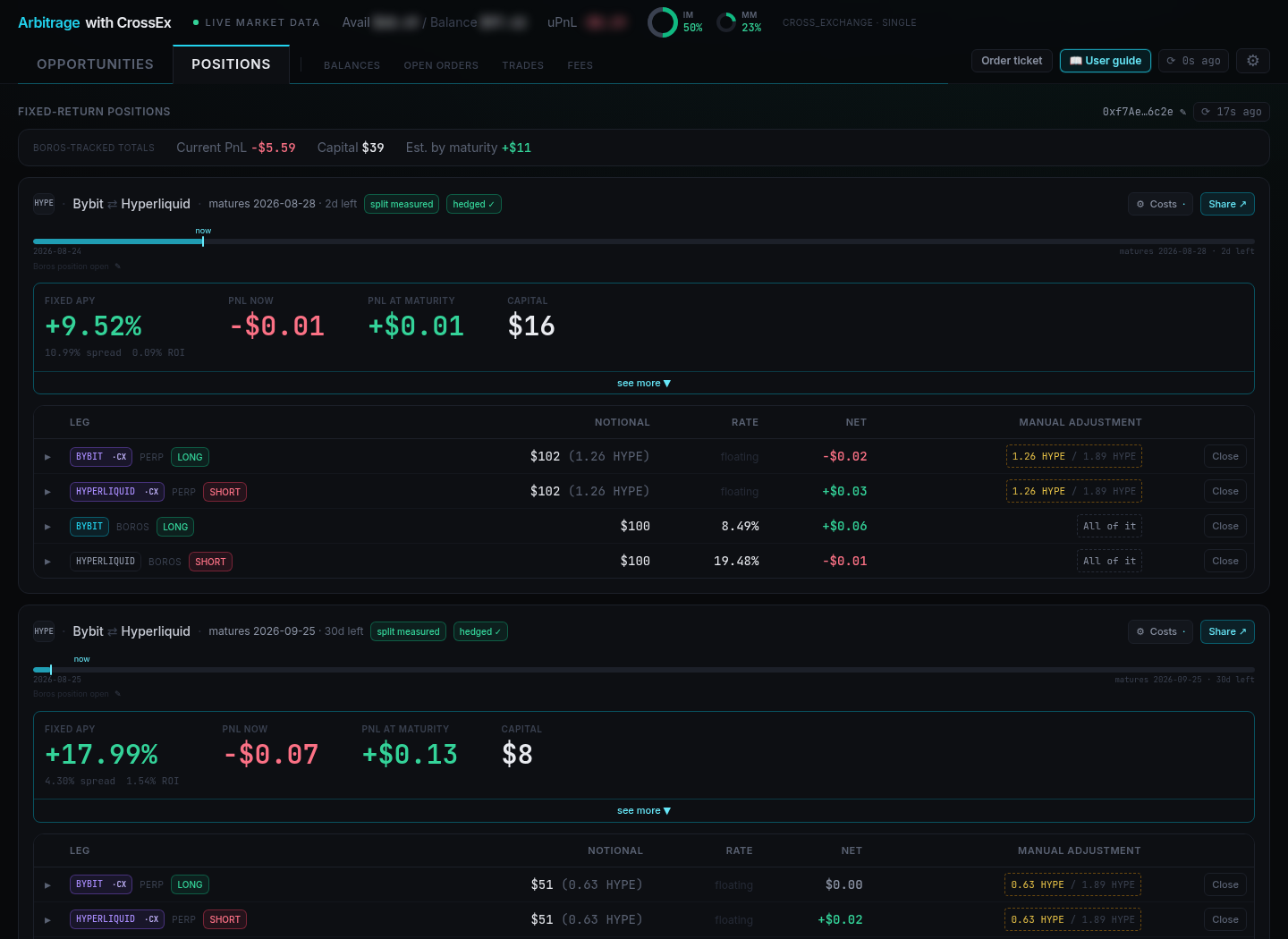Expand the $51 Hyperliquid CX perp short leg
The width and height of the screenshot is (1288, 939).
coord(48,920)
